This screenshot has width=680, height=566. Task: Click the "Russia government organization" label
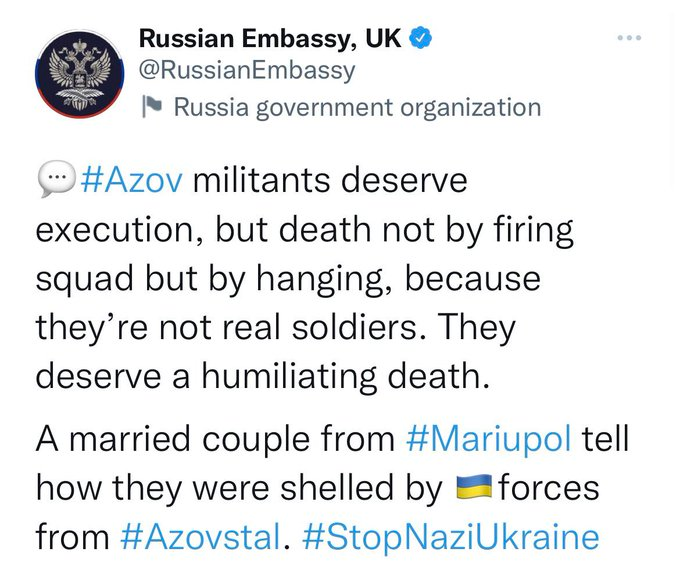357,107
